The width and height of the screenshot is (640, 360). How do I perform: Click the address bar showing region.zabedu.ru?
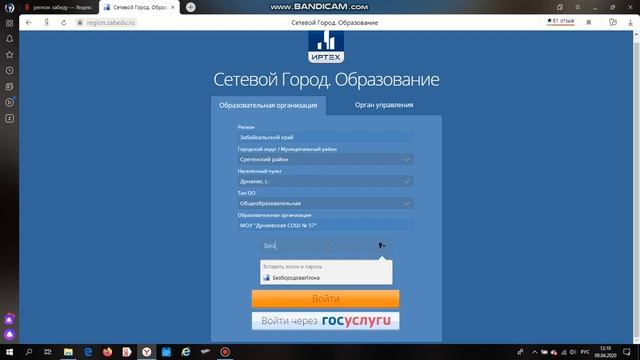(x=111, y=22)
